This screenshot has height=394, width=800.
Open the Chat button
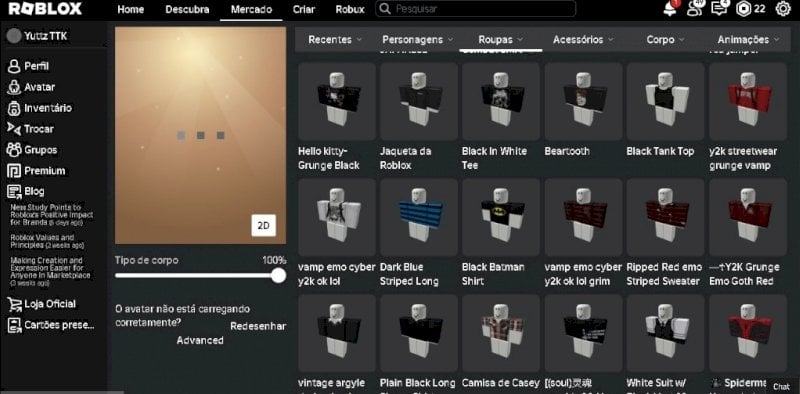point(781,387)
